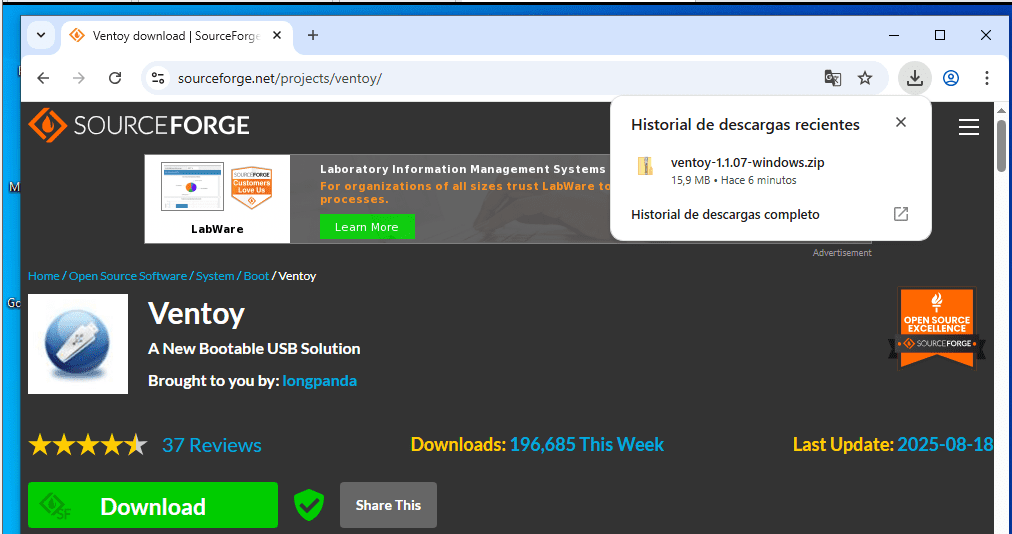Bookmark this page with star icon
The width and height of the screenshot is (1012, 534).
(x=865, y=78)
